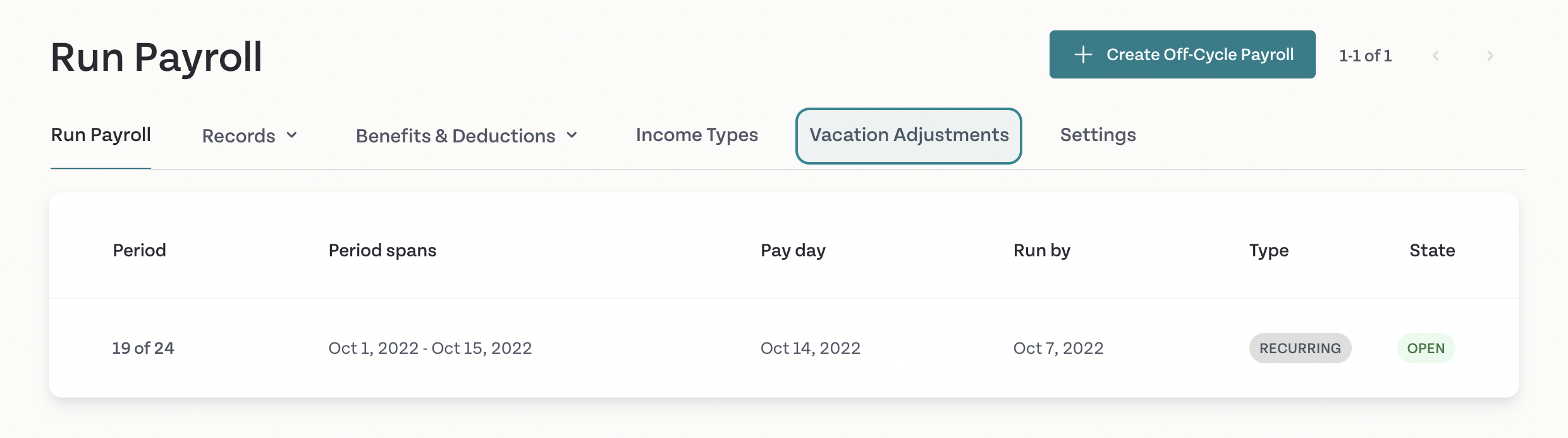Switch to the Income Types tab
Image resolution: width=1568 pixels, height=438 pixels.
click(x=697, y=135)
